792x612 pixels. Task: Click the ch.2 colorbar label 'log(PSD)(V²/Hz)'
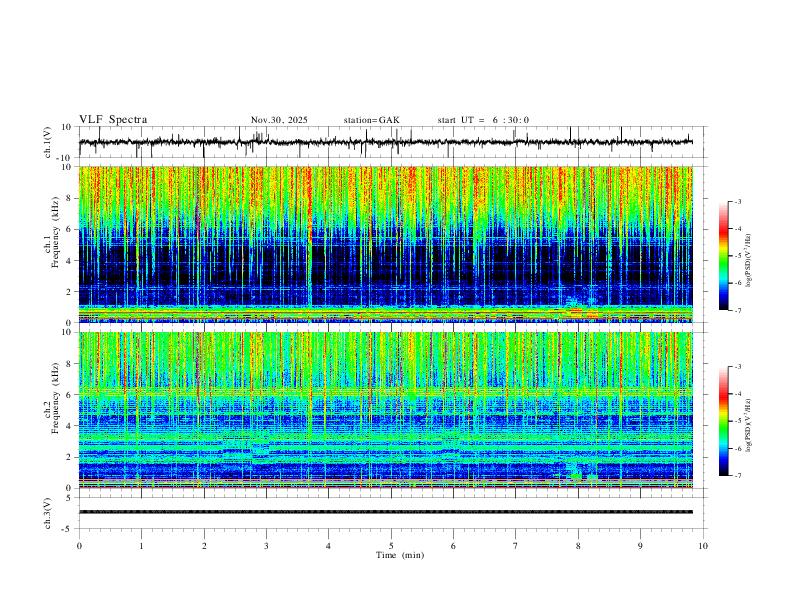point(749,426)
